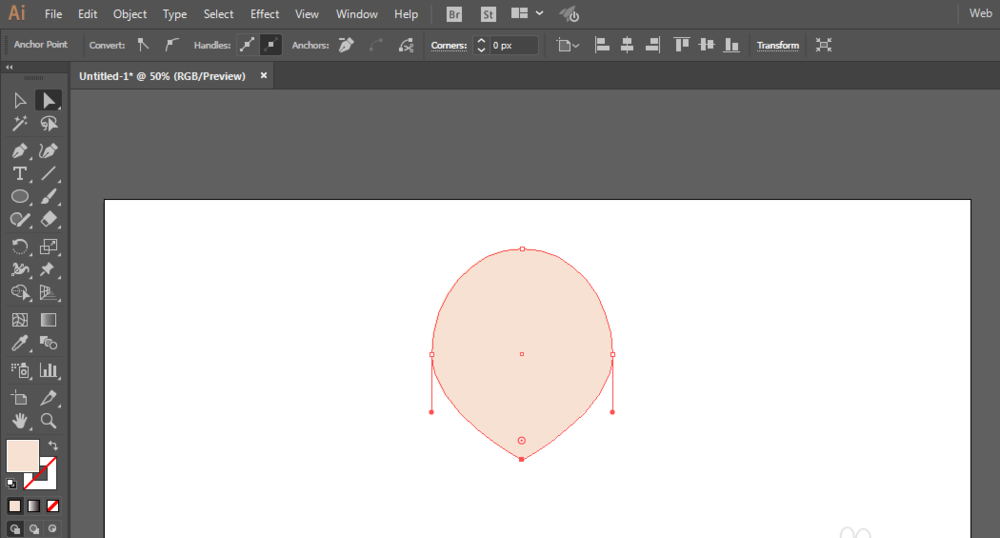Select the Slice tool
Image resolution: width=1000 pixels, height=538 pixels.
(x=48, y=398)
